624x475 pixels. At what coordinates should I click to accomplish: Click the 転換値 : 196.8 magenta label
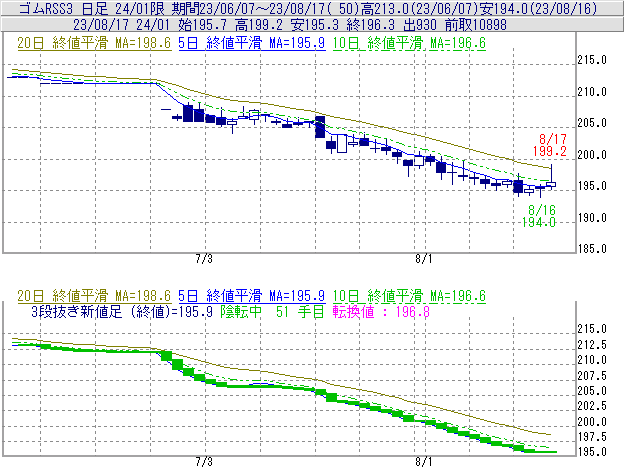(x=381, y=311)
